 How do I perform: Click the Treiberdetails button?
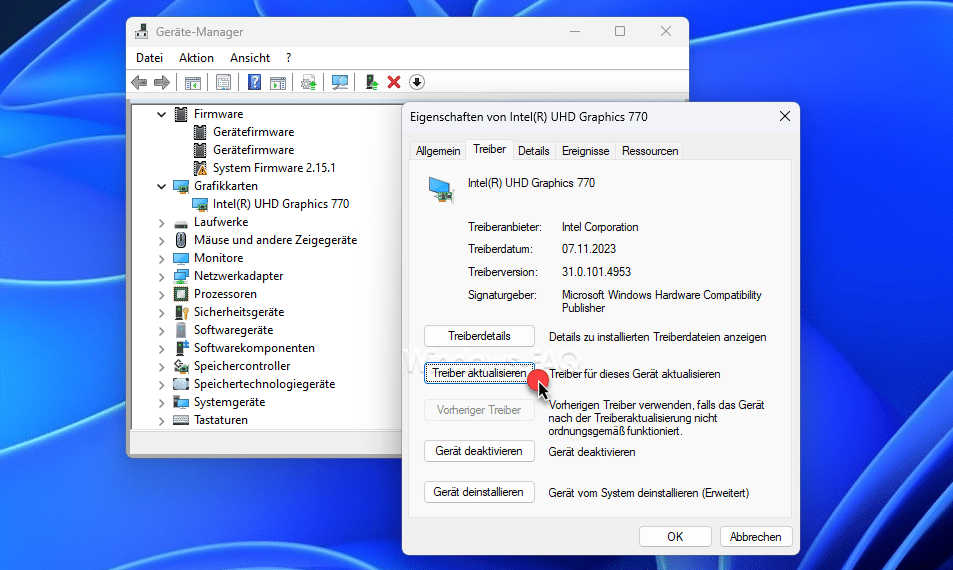(479, 336)
